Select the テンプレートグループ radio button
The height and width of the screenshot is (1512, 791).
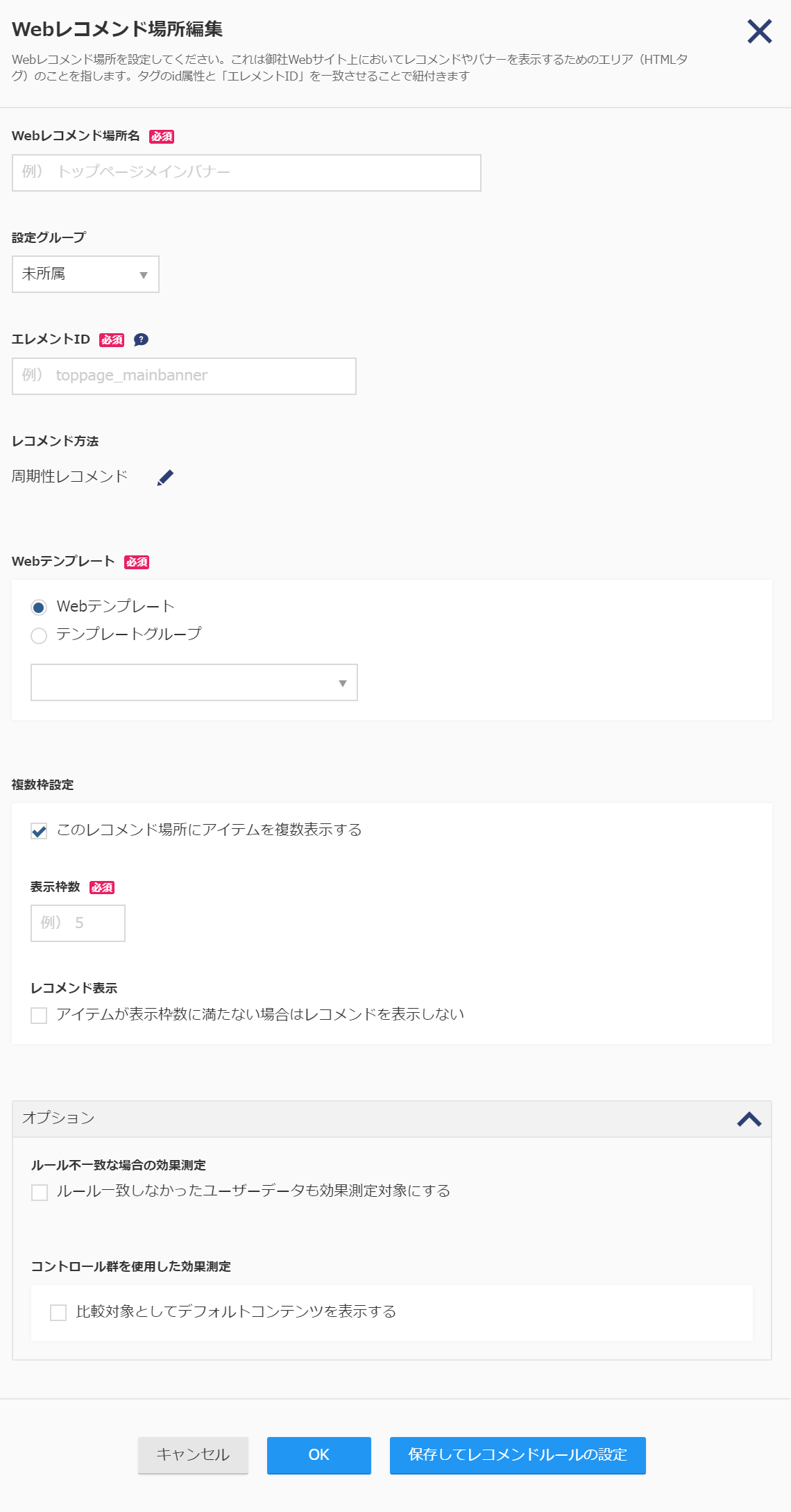click(x=39, y=635)
